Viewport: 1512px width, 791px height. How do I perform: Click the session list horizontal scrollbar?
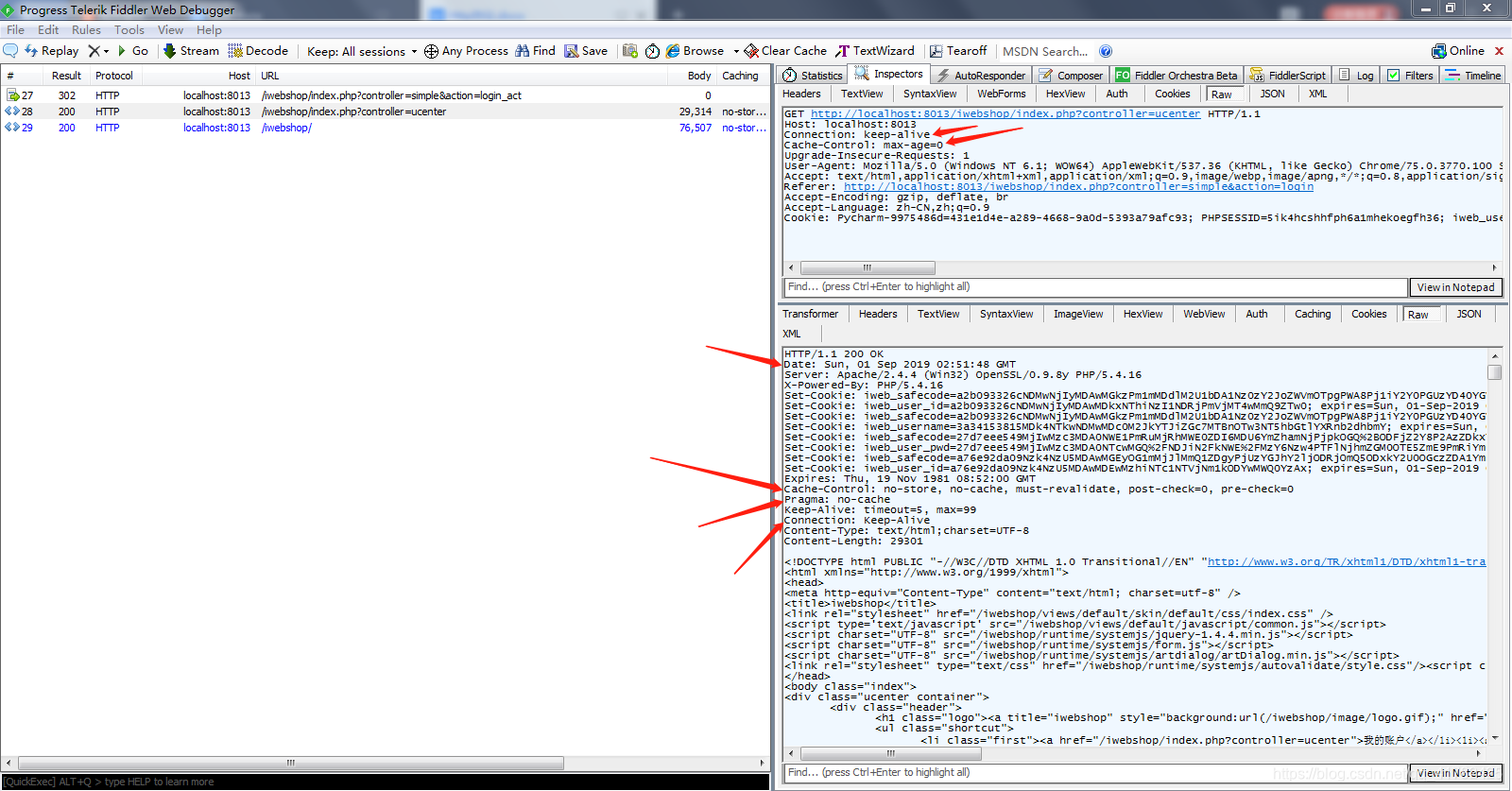pos(291,763)
